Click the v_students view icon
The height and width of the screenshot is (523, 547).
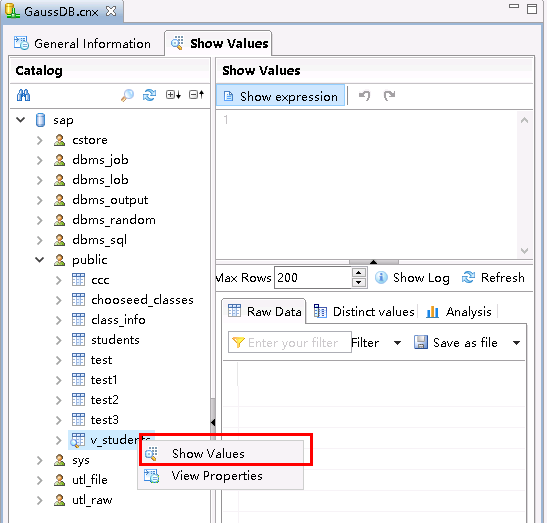[77, 440]
